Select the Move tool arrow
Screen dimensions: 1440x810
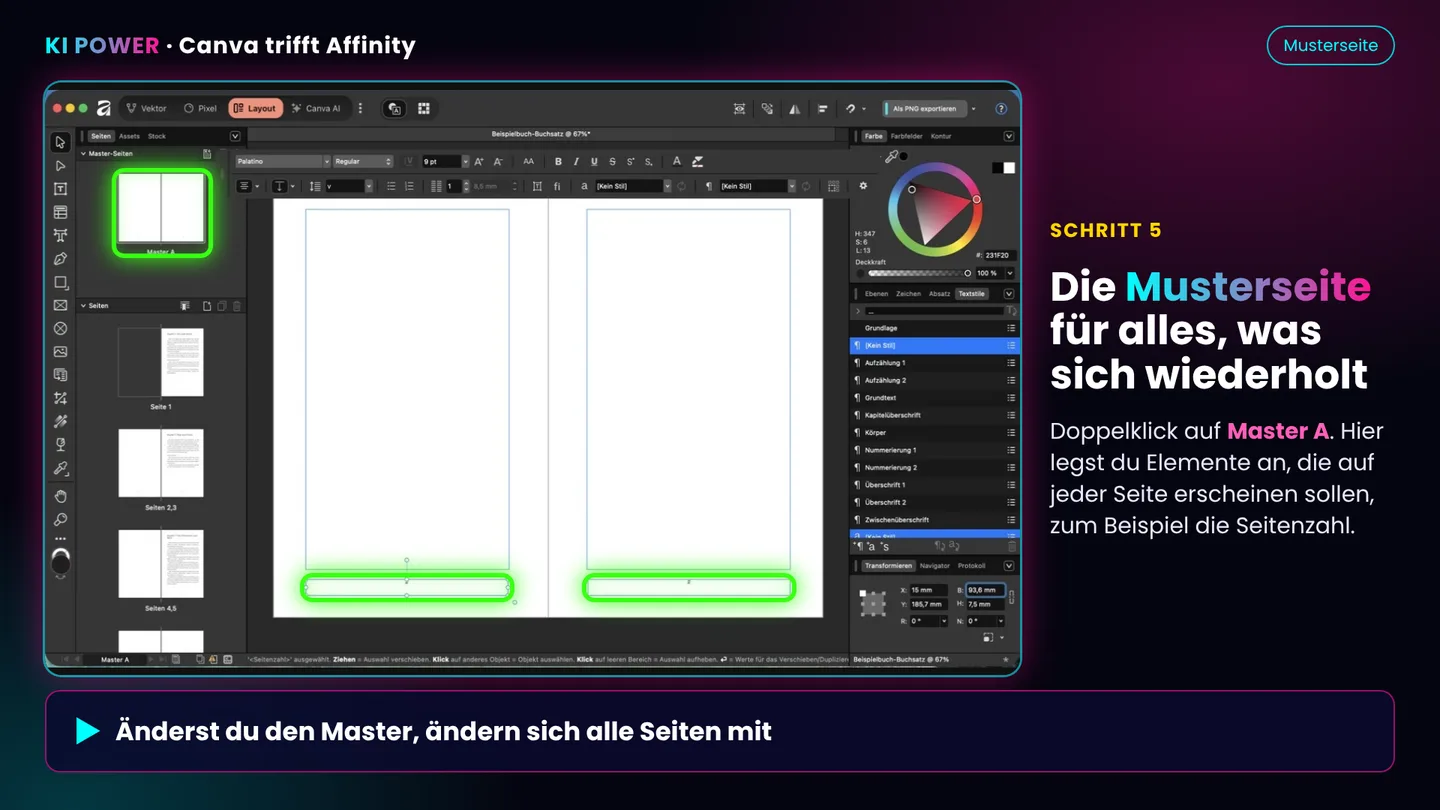[60, 142]
